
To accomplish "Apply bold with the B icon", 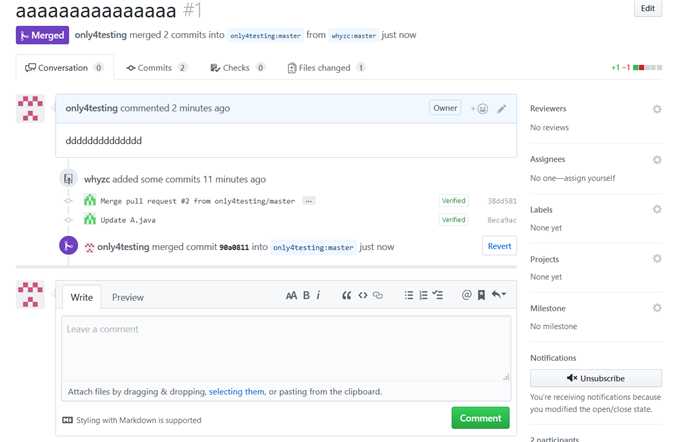I will tap(306, 295).
